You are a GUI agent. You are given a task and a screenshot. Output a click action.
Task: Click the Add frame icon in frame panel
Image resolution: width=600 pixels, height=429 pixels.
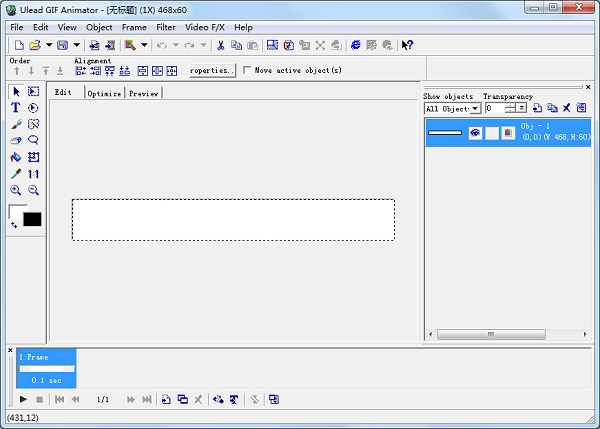[166, 400]
